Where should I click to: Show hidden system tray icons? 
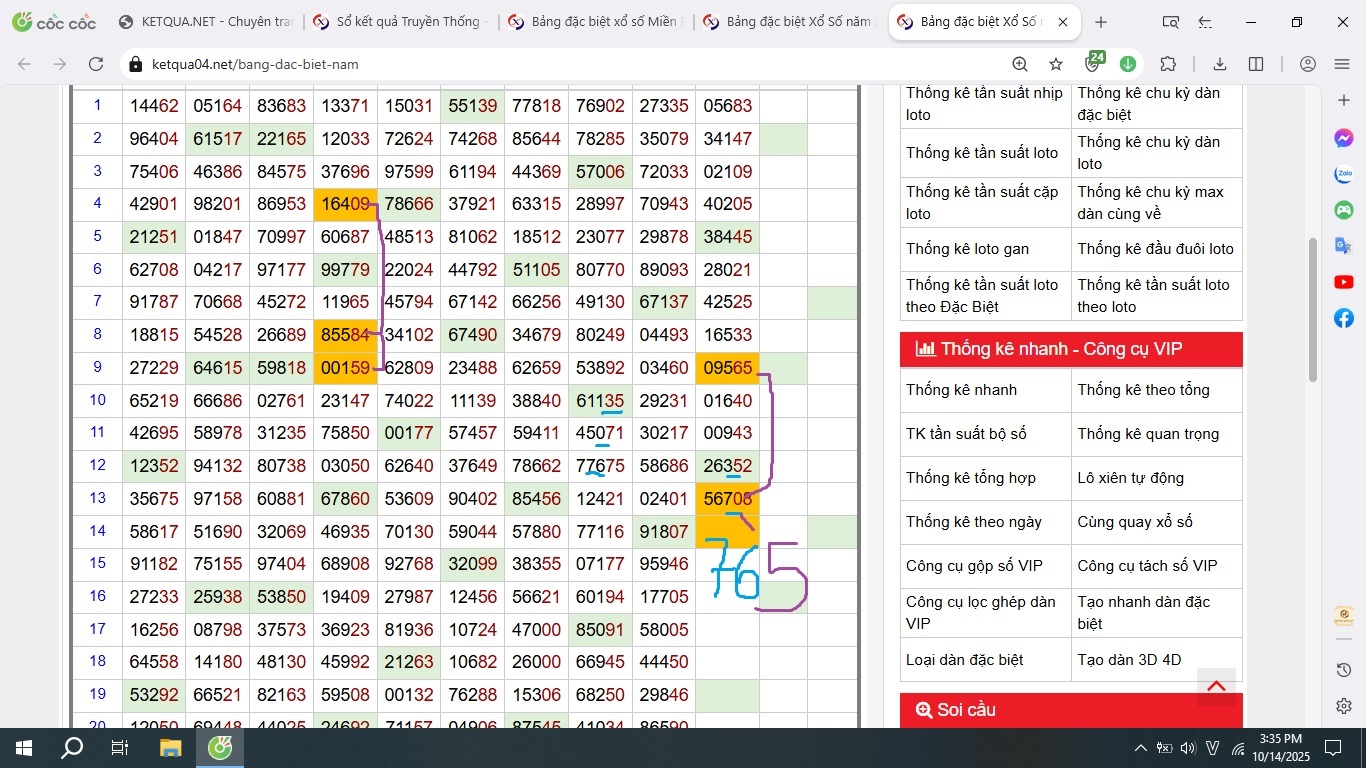click(x=1140, y=748)
